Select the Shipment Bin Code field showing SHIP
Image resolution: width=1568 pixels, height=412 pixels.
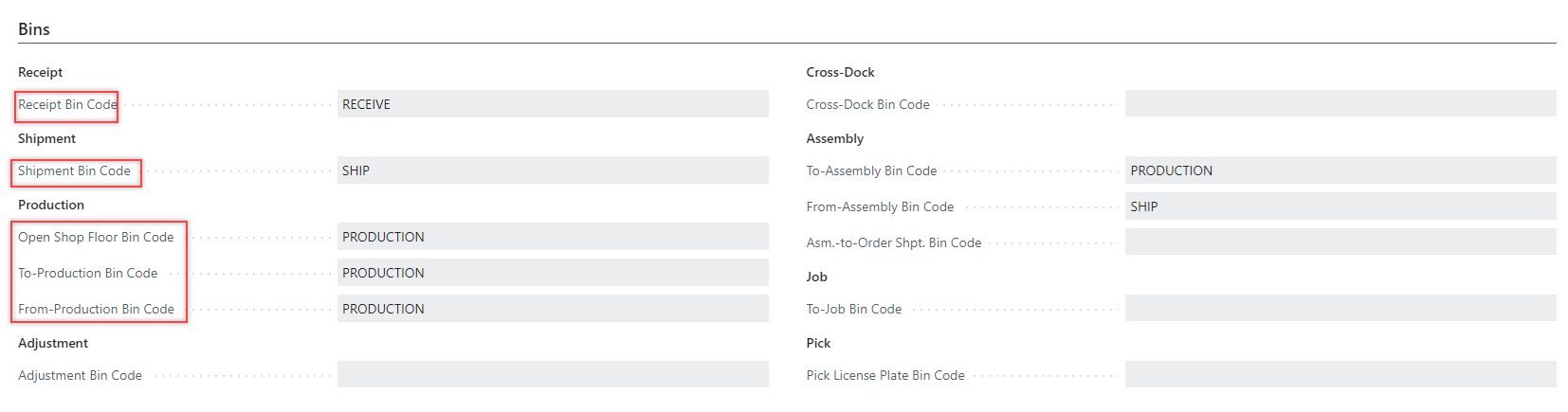click(x=552, y=170)
